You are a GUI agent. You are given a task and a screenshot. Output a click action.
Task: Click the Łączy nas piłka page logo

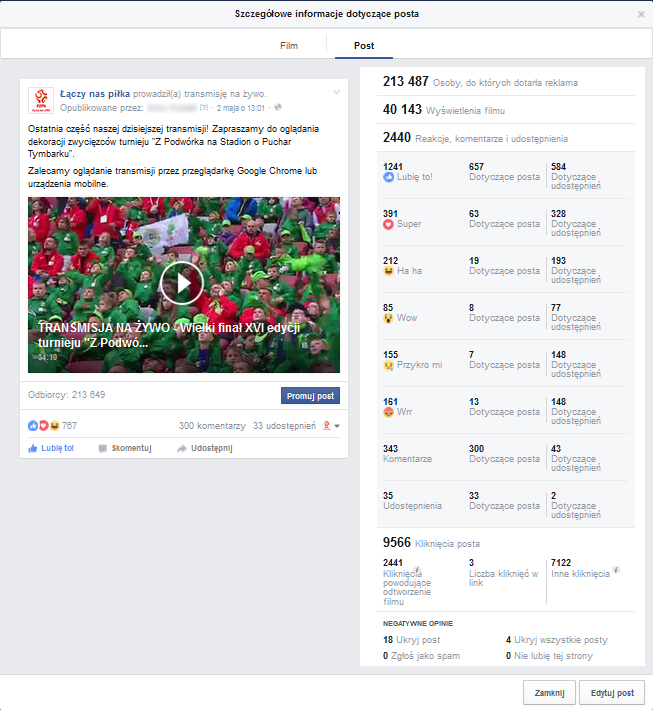click(x=41, y=100)
